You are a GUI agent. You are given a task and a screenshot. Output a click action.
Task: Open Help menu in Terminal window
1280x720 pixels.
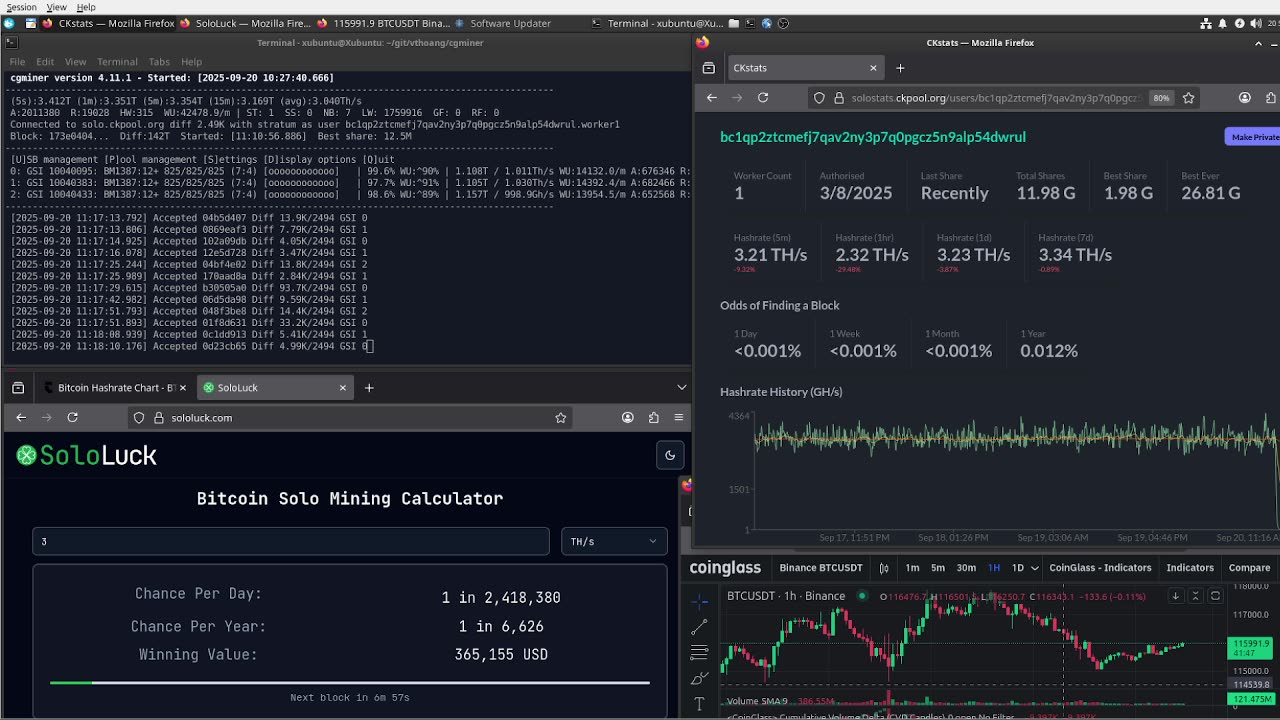click(191, 61)
